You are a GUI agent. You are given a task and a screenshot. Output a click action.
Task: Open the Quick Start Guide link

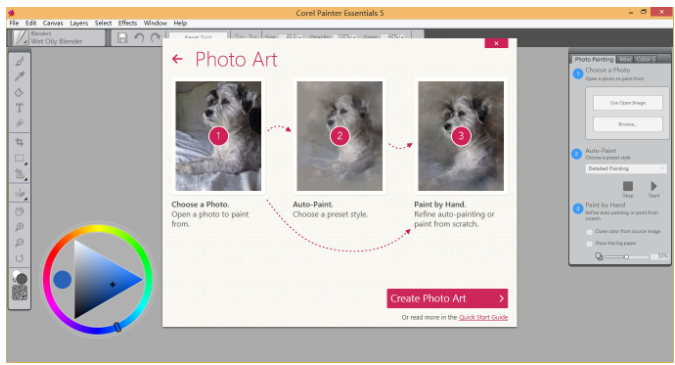(483, 318)
